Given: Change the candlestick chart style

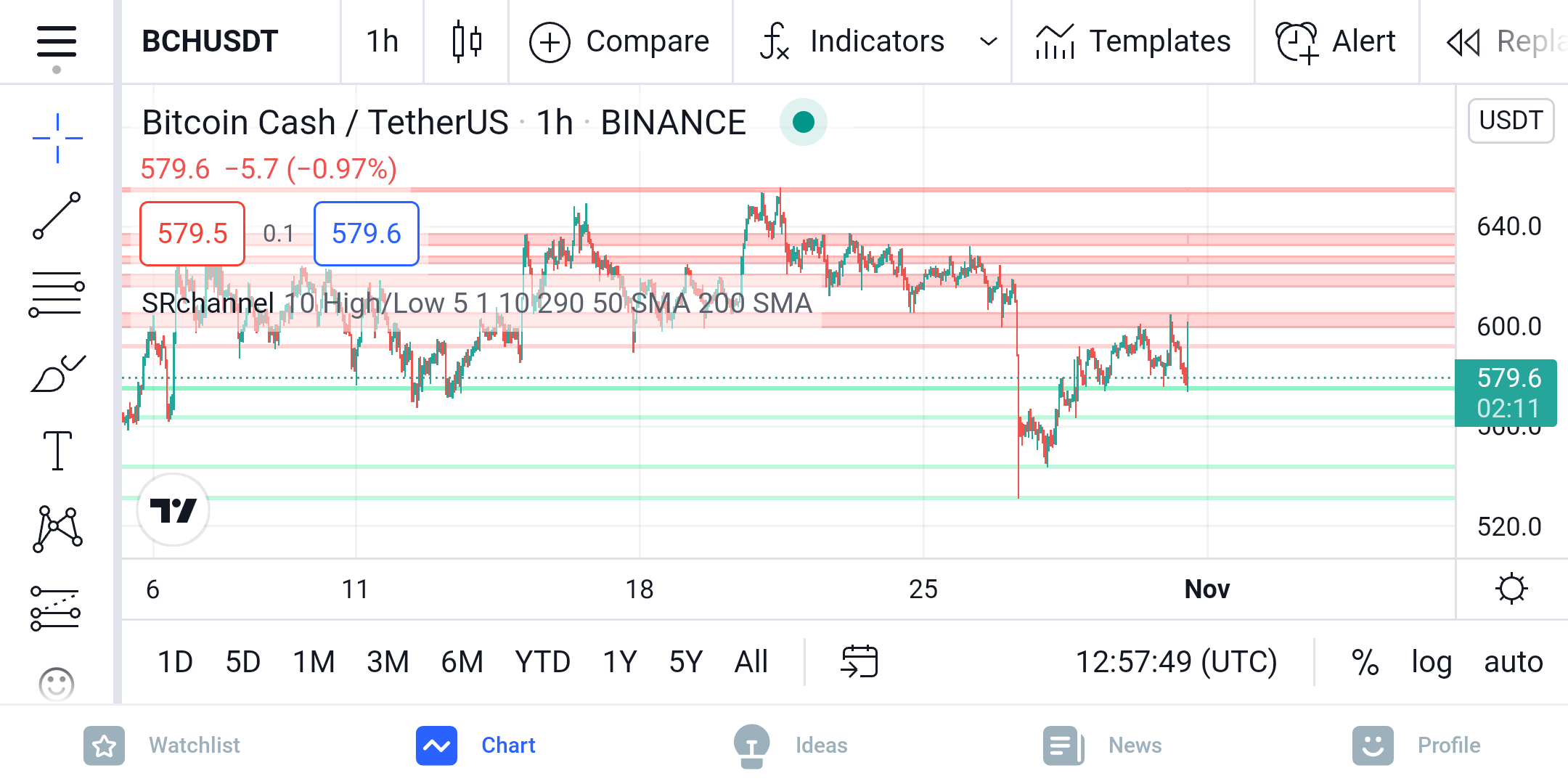Looking at the screenshot, I should click(x=467, y=41).
